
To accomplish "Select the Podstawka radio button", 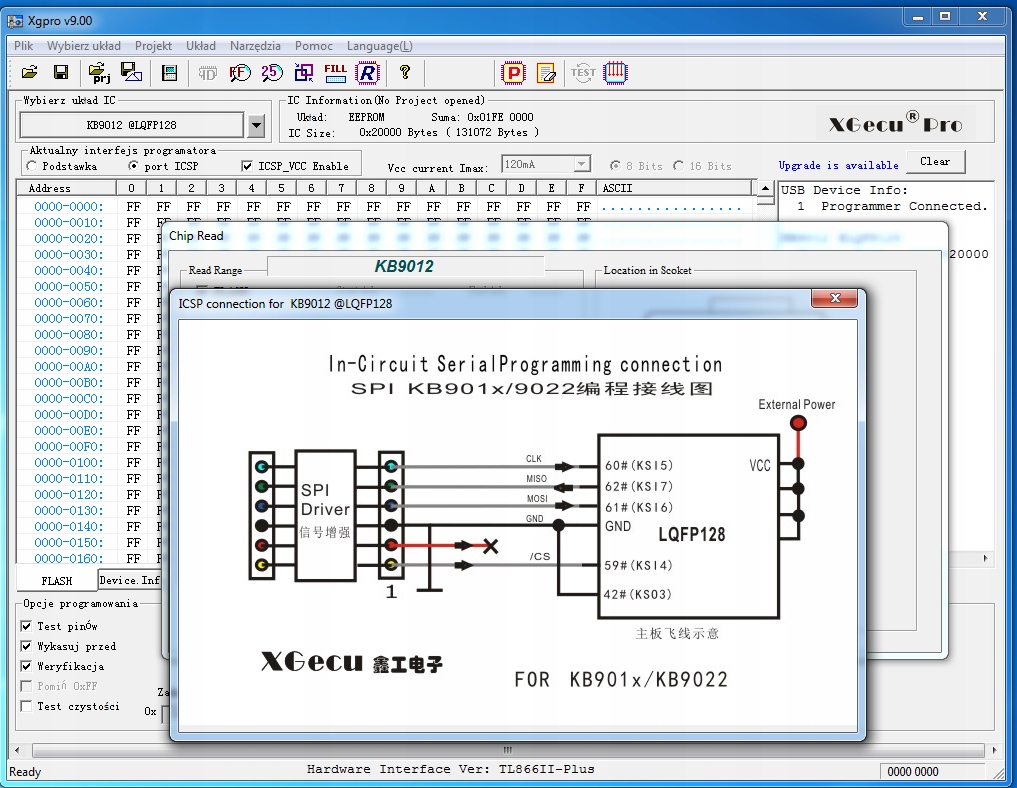I will (x=32, y=166).
